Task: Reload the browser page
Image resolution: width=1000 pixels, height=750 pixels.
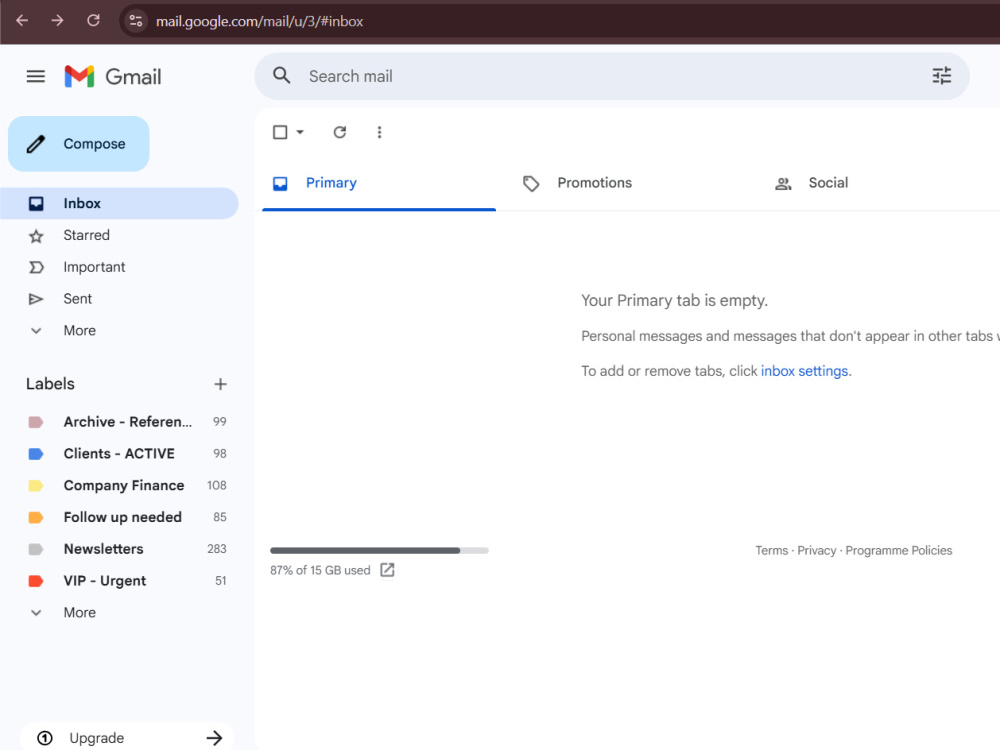Action: (93, 20)
